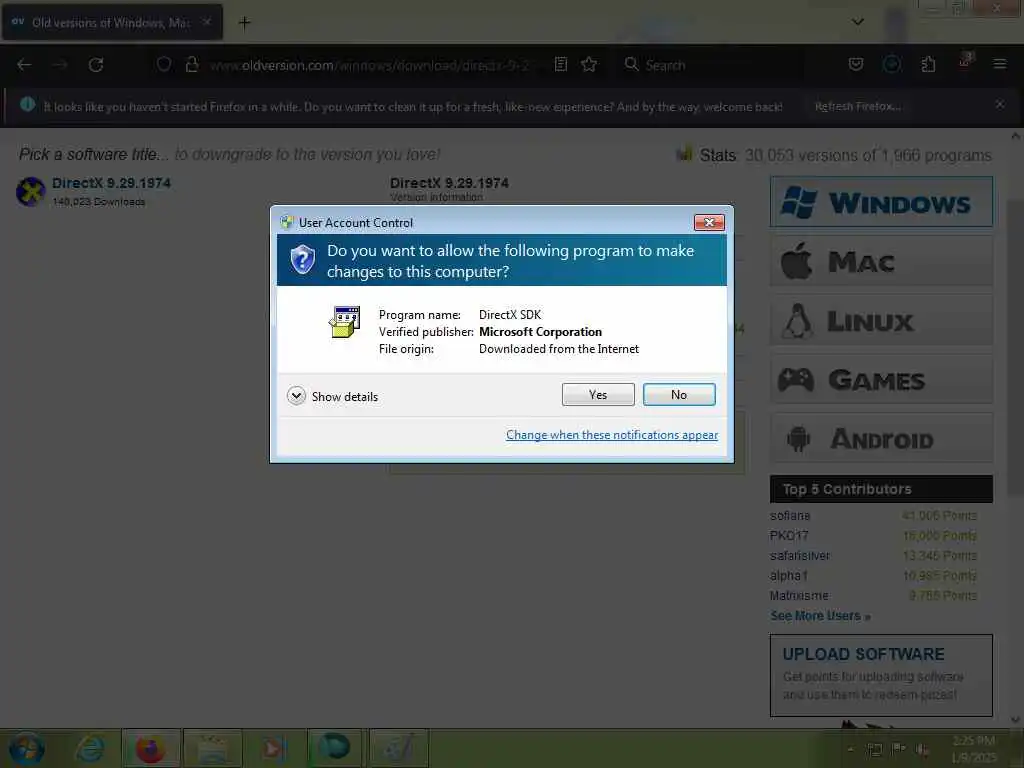The width and height of the screenshot is (1024, 768).
Task: Click the oldversion.com address bar
Action: pos(369,65)
